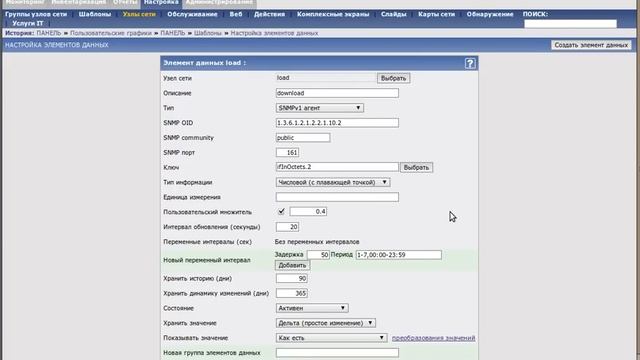The image size is (640, 360).
Task: Open the Состояние dropdown showing Активен
Action: click(312, 308)
